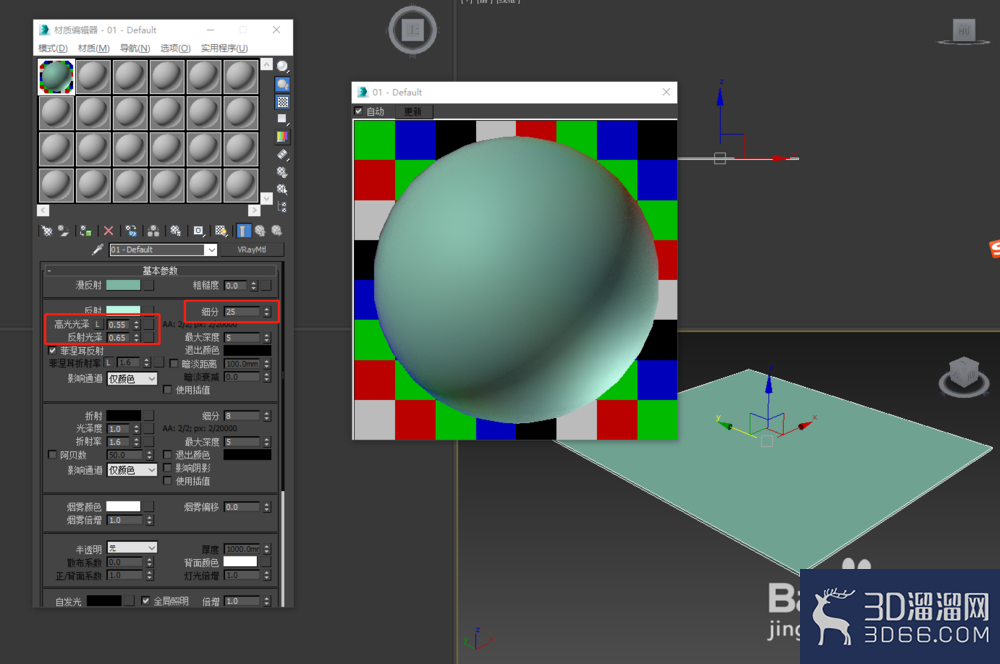Open the 实用程序(U) menu

224,48
